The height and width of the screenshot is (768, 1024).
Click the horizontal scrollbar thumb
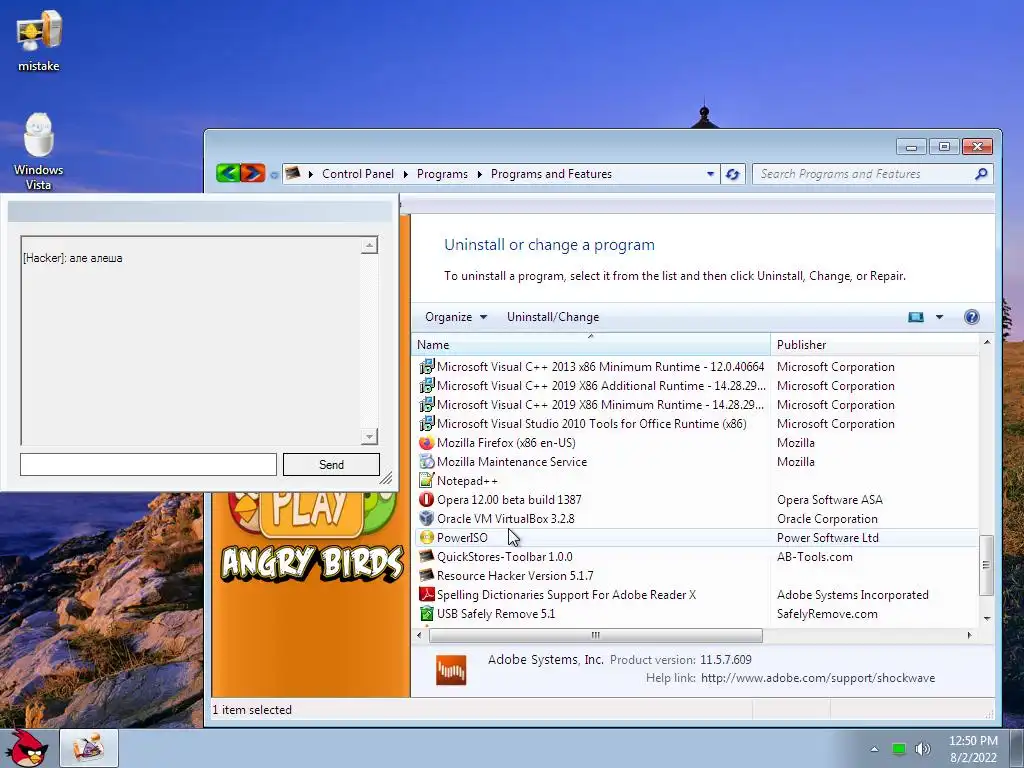595,635
